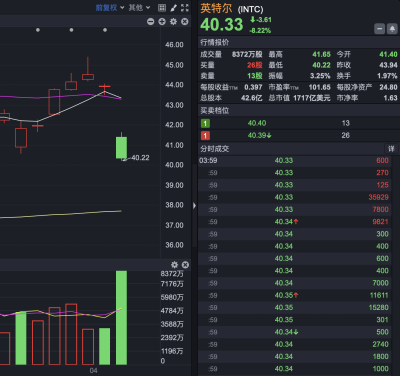Screen dimensions: 400x376
Task: Close the main chart indicator bar
Action: pyautogui.click(x=185, y=22)
